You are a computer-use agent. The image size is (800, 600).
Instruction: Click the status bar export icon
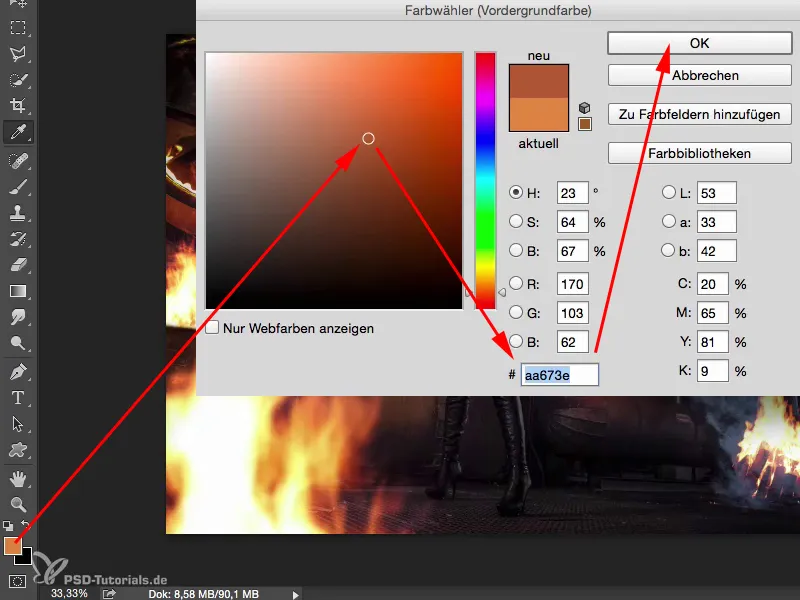point(109,594)
